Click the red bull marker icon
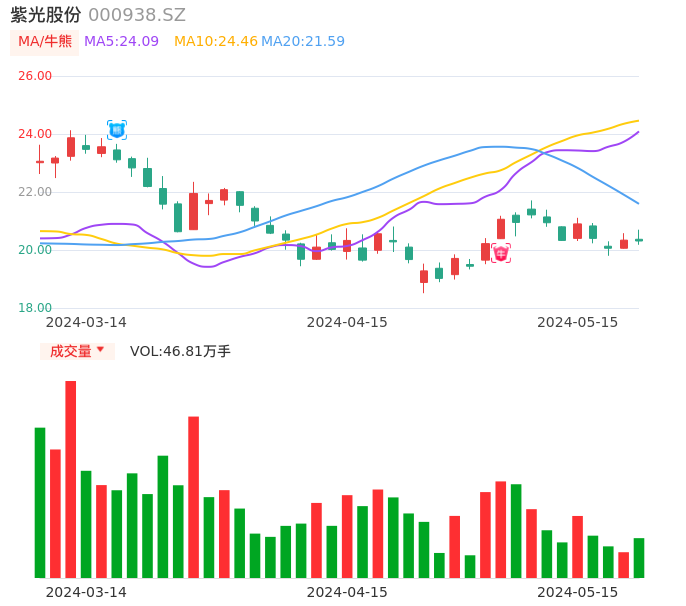Screen dimensions: 686x606 [501, 253]
